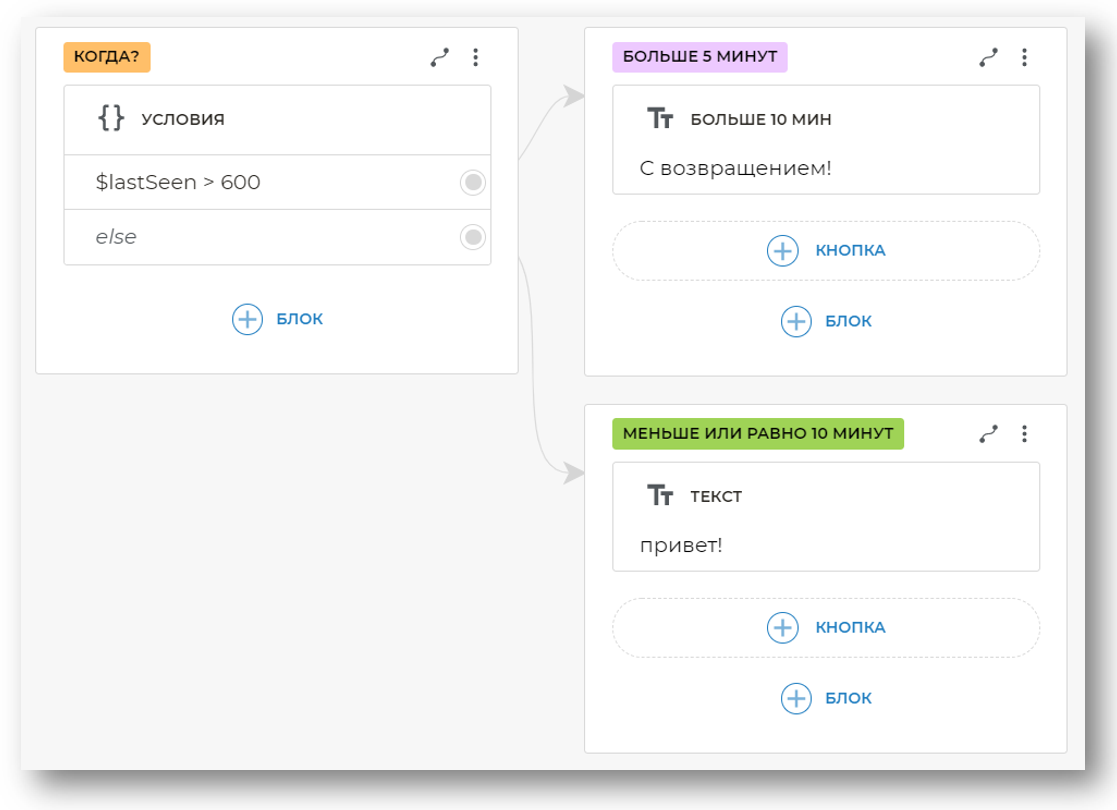Viewport: 1117px width, 810px height.
Task: Click text icon beside Больше 10 мин
Action: (x=660, y=119)
